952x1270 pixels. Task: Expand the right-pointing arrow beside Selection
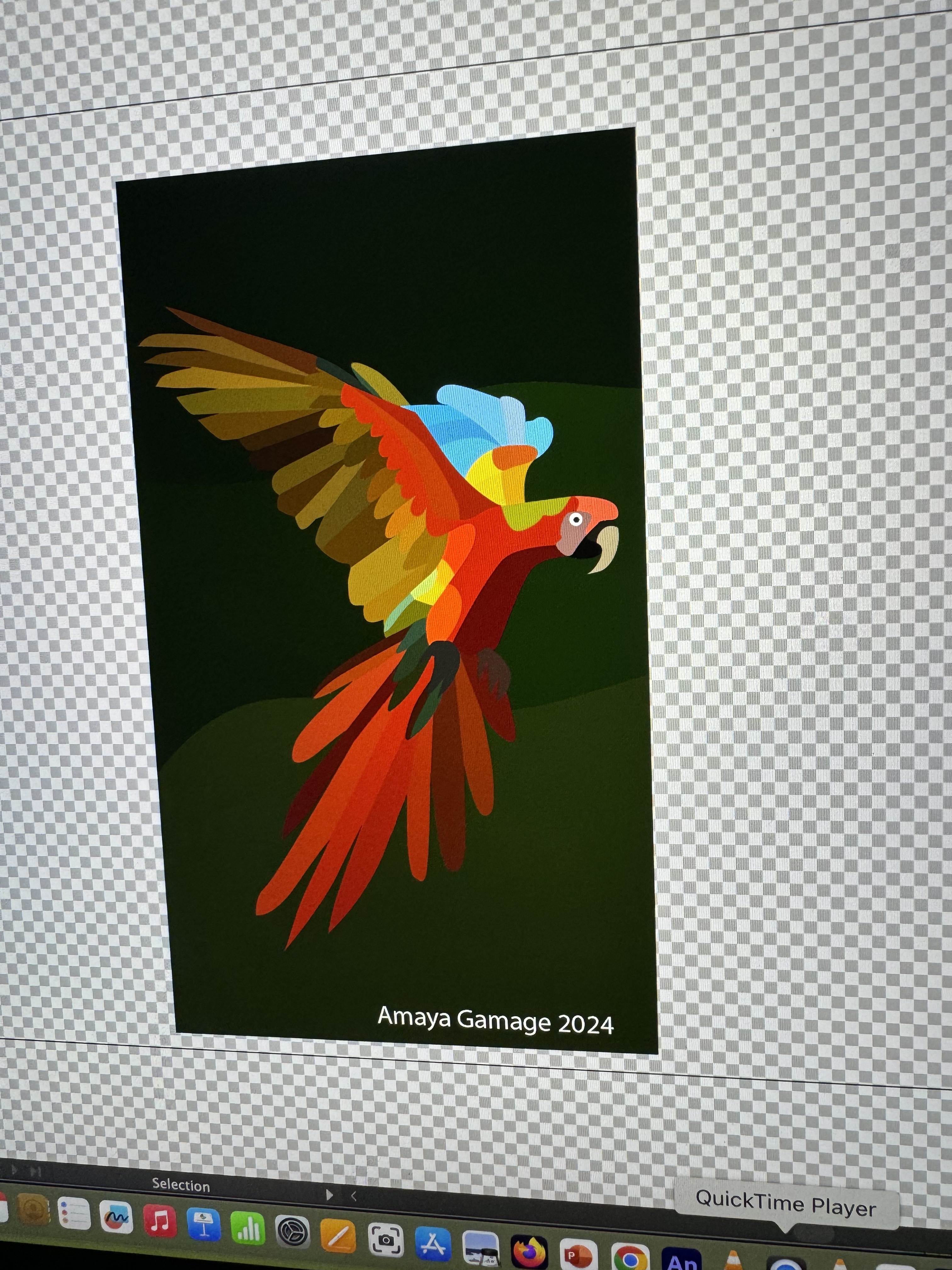[x=329, y=1195]
